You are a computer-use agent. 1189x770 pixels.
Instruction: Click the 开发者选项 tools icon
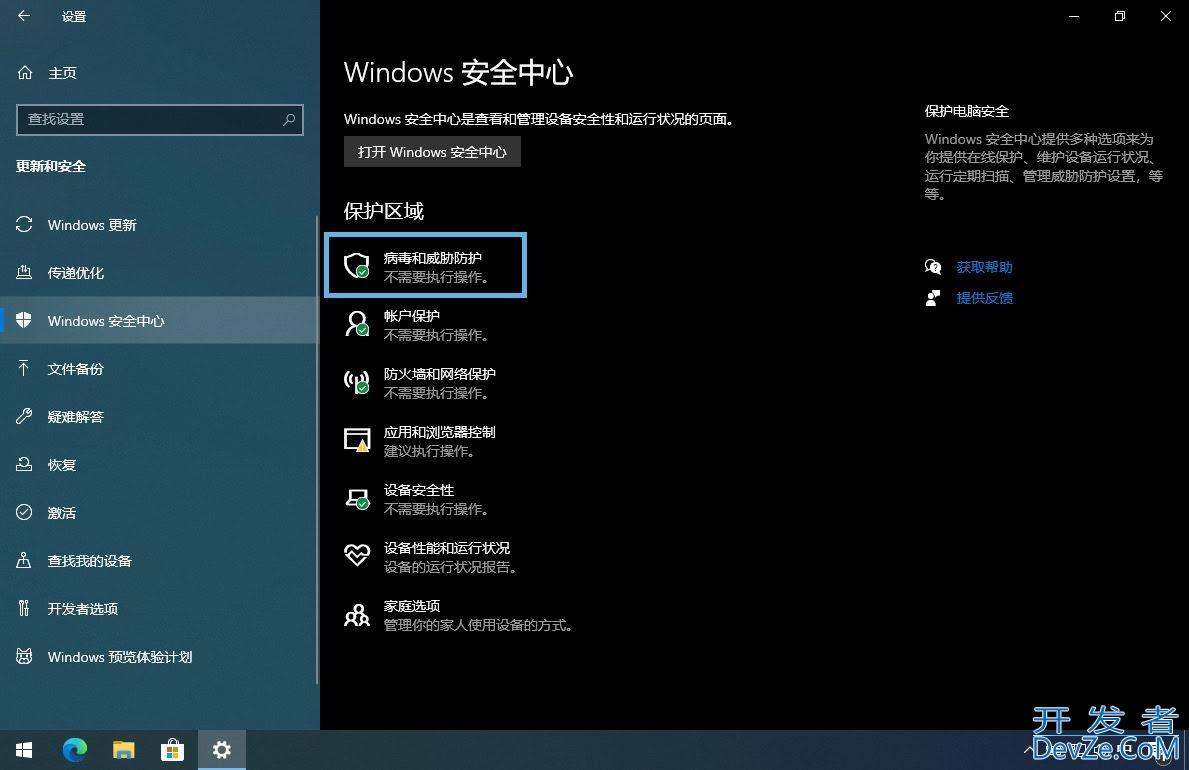coord(24,608)
